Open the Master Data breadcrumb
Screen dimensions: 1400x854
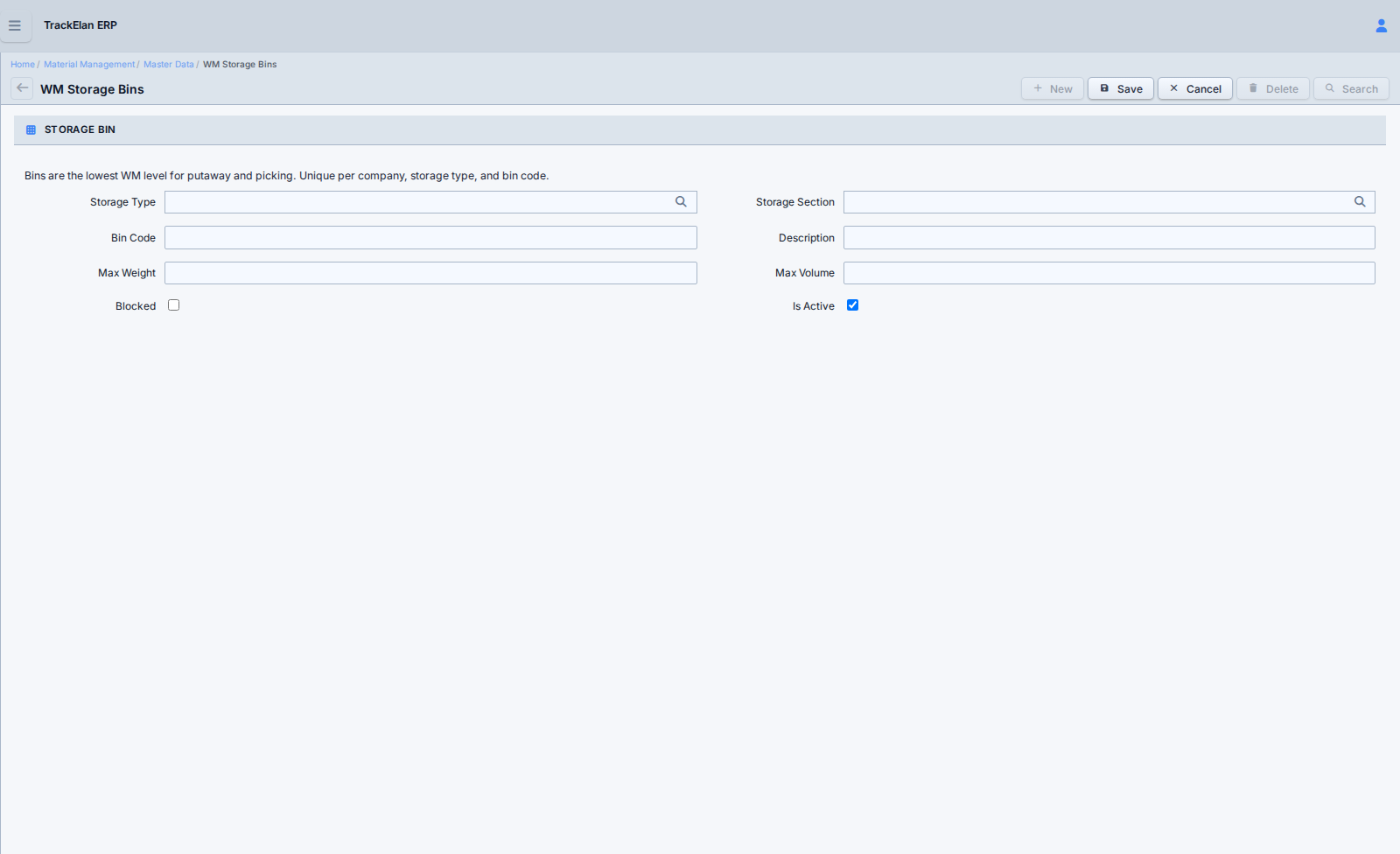tap(169, 65)
